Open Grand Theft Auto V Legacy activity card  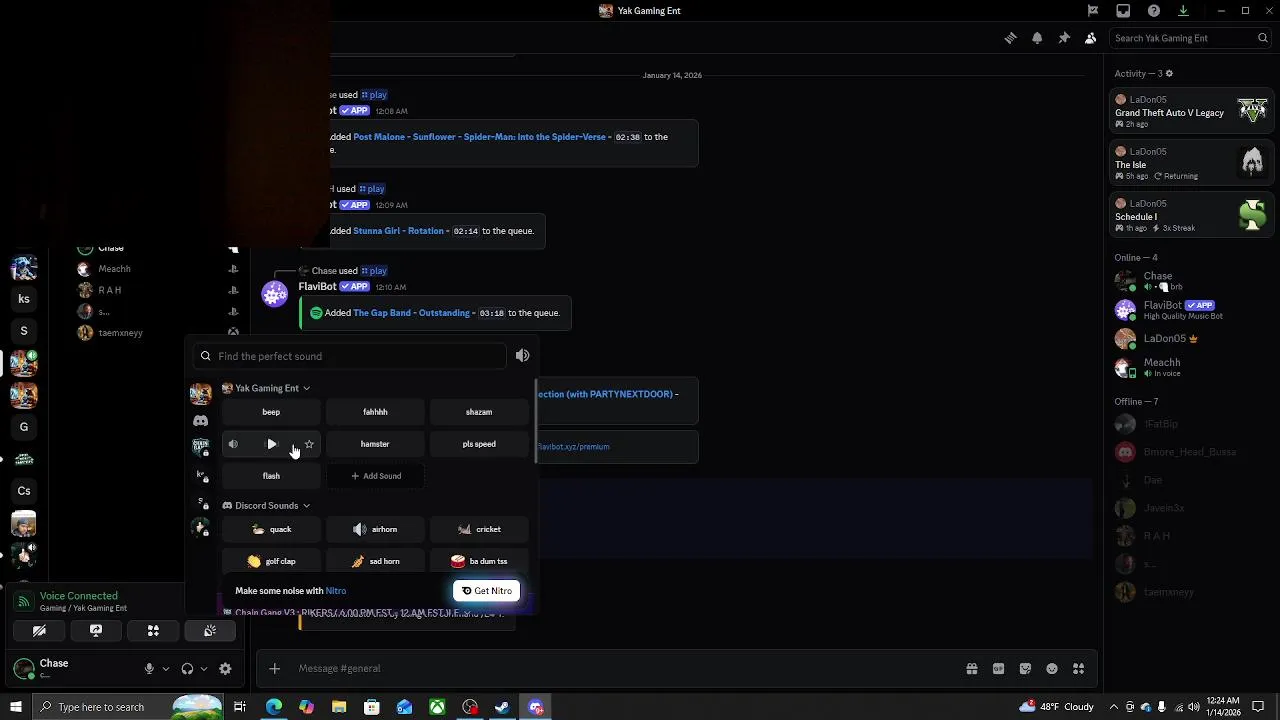pos(1192,111)
